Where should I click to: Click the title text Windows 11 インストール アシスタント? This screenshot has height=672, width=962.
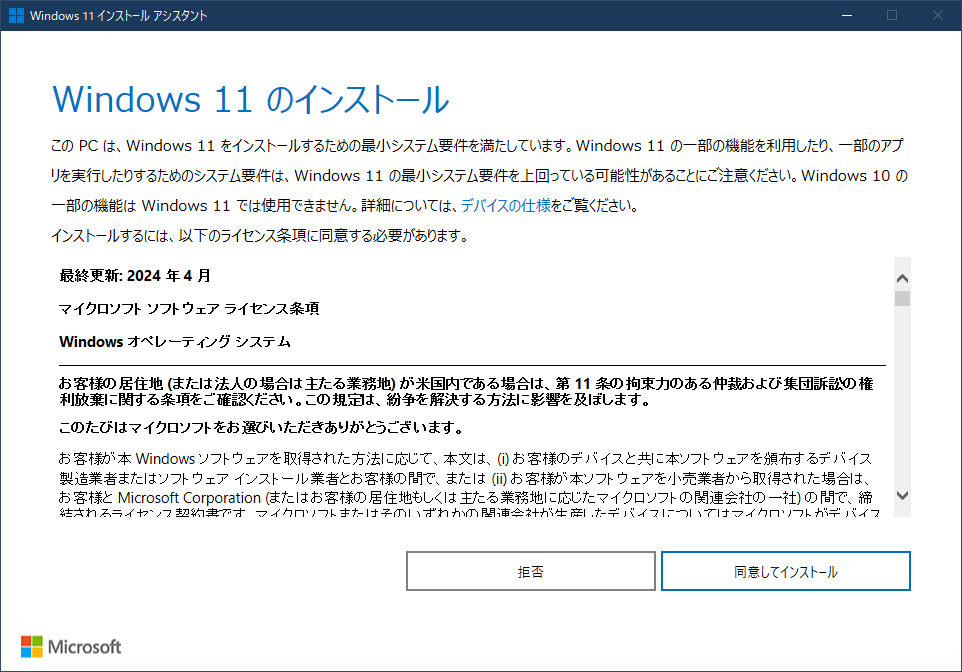[x=118, y=15]
